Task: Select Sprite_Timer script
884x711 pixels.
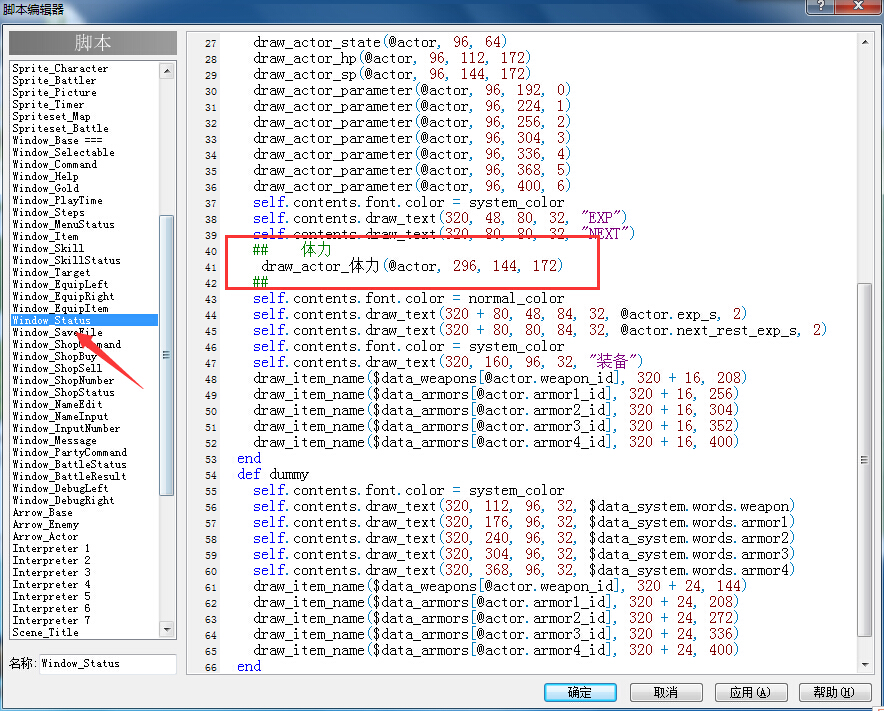Action: [x=48, y=104]
